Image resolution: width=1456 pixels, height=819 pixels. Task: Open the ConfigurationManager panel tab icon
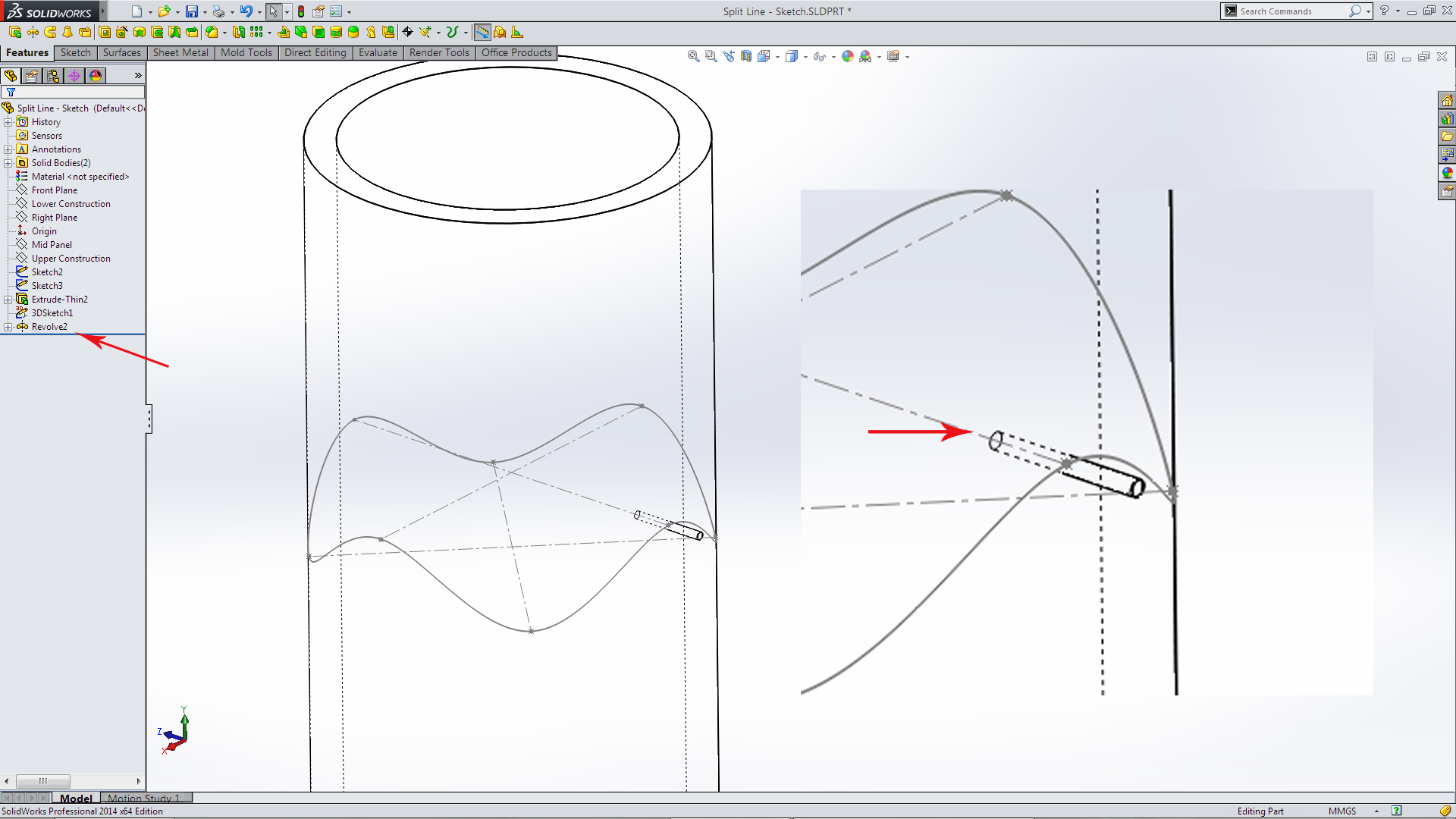point(53,76)
